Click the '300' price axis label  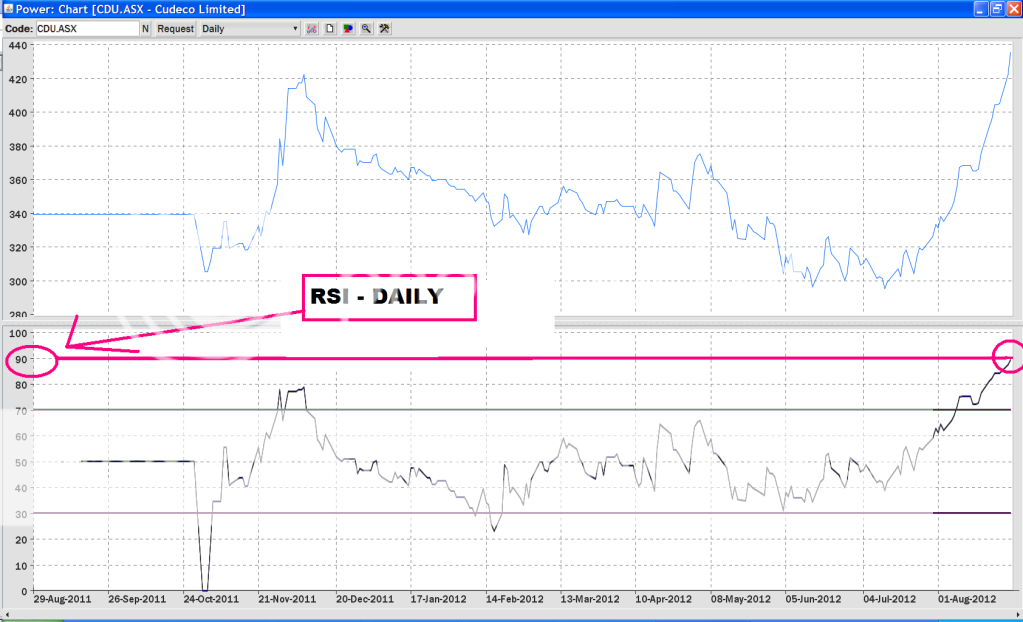click(x=18, y=282)
